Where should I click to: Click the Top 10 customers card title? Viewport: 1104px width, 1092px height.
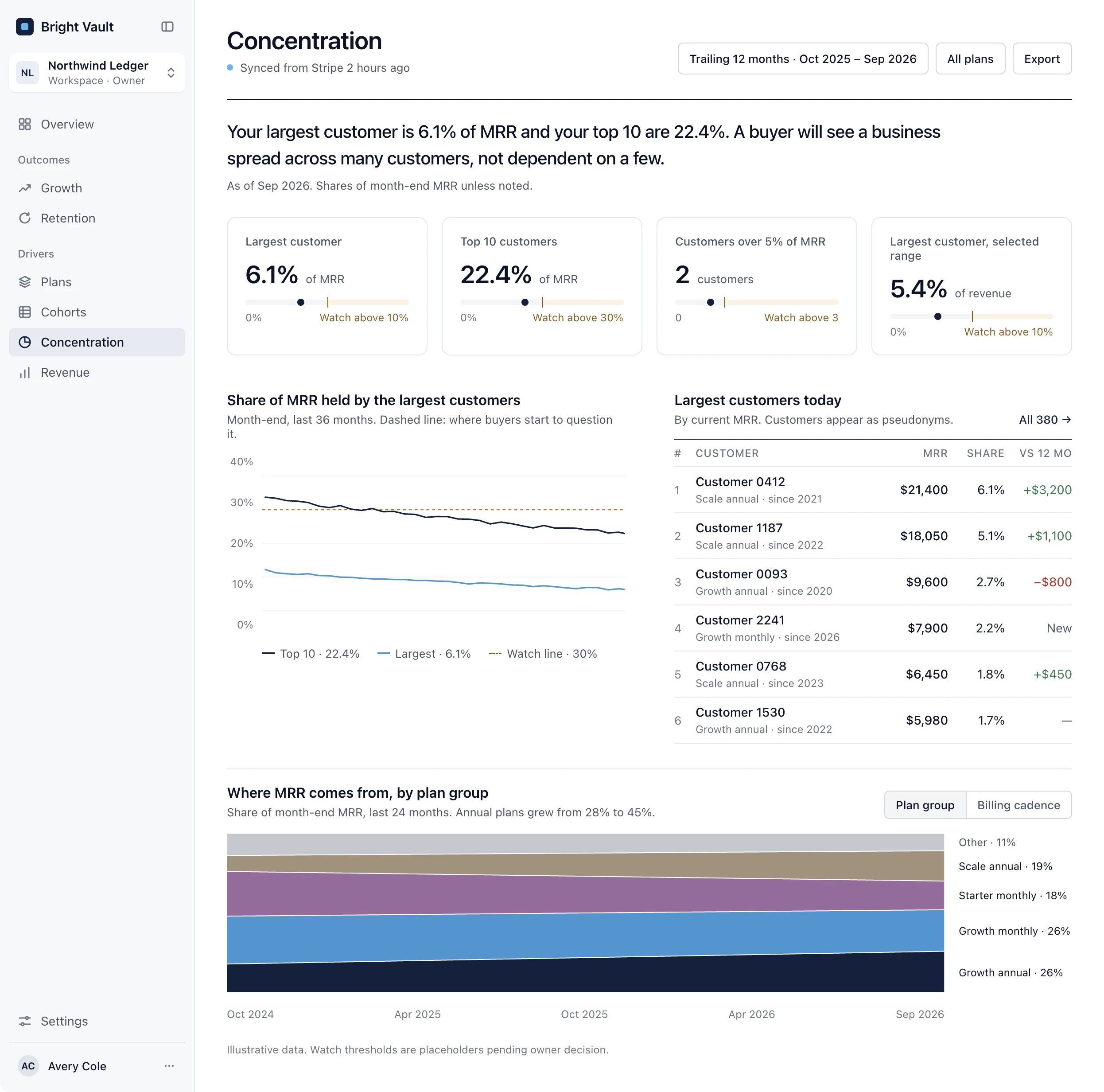pos(509,241)
